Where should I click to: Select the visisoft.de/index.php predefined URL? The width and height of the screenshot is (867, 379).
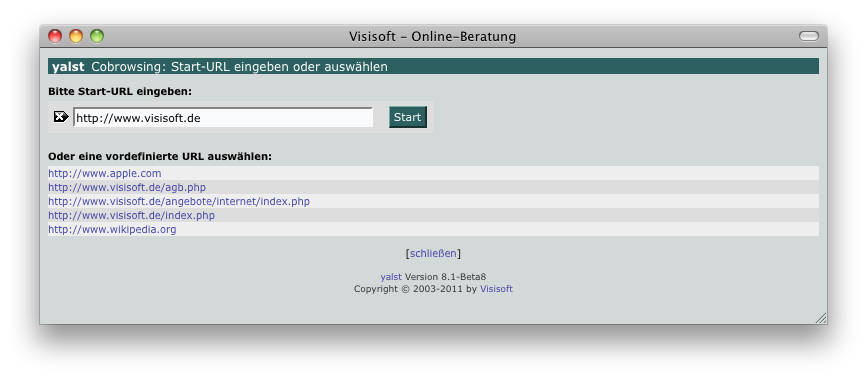[131, 215]
